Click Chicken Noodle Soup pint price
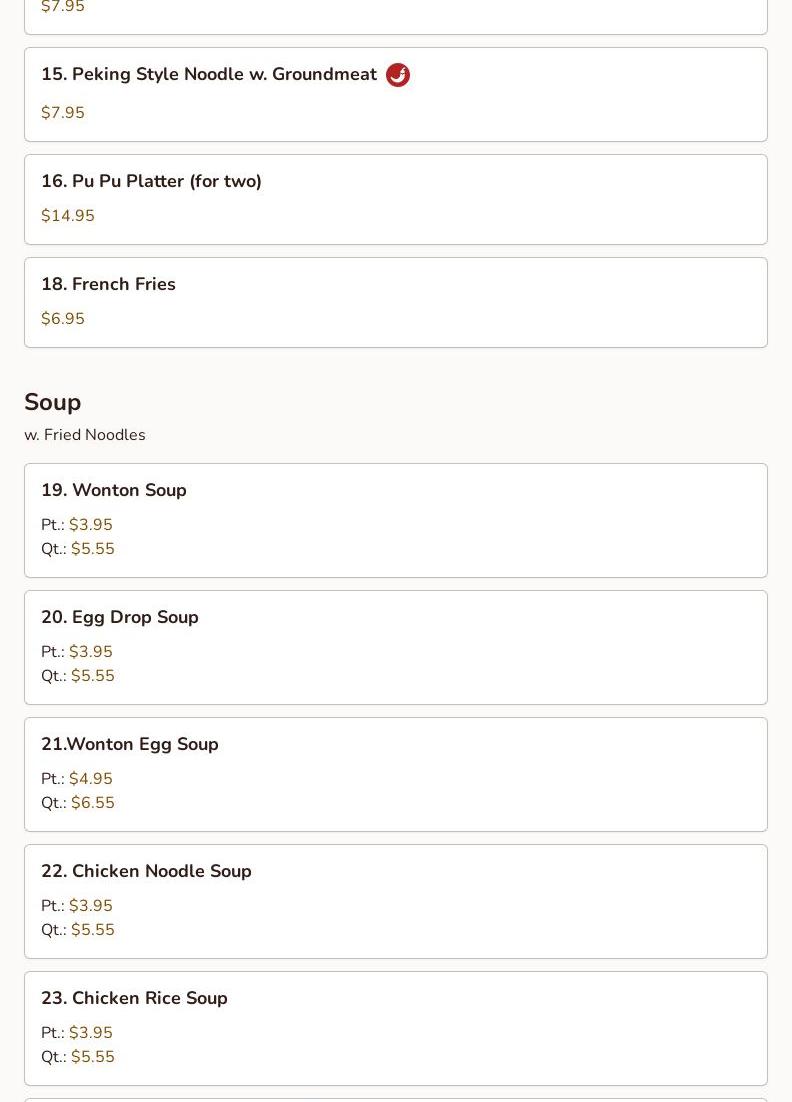 pos(91,906)
